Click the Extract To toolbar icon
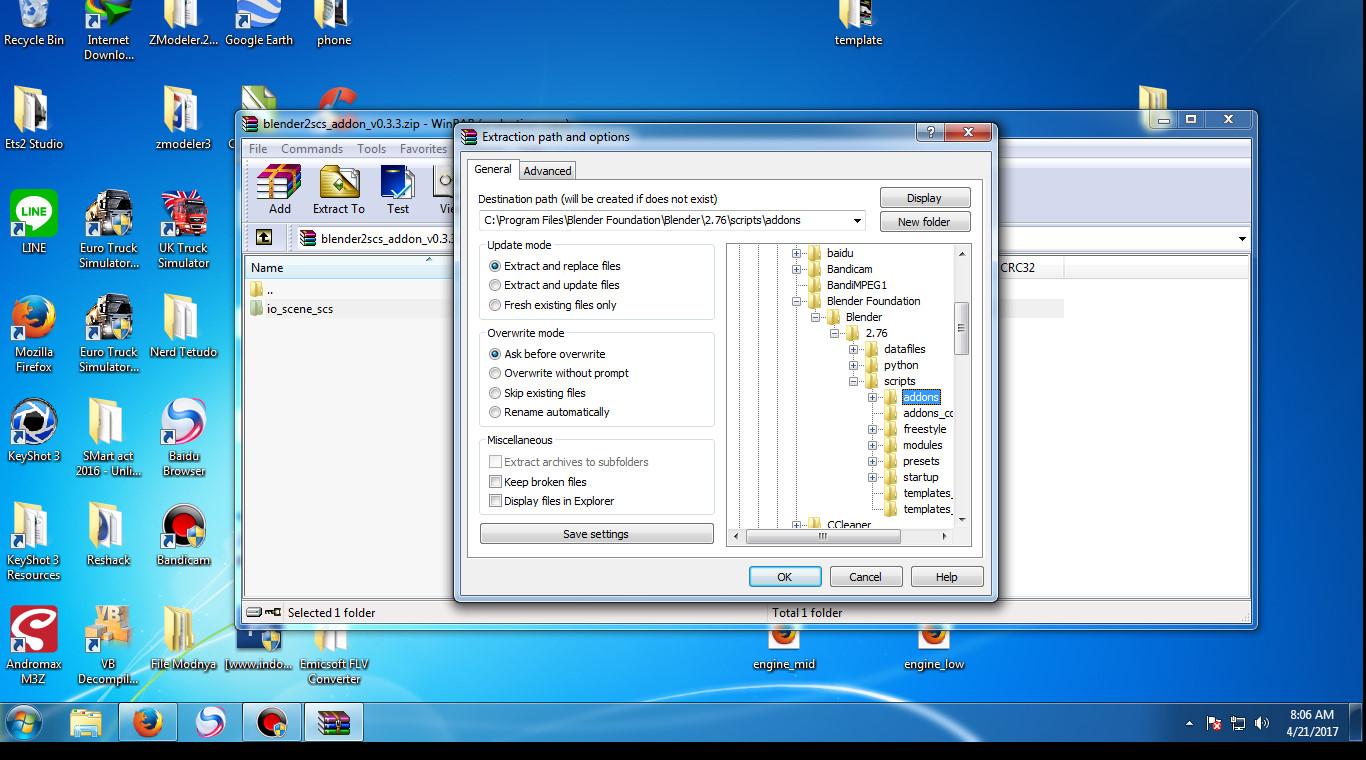Viewport: 1366px width, 760px height. (339, 190)
